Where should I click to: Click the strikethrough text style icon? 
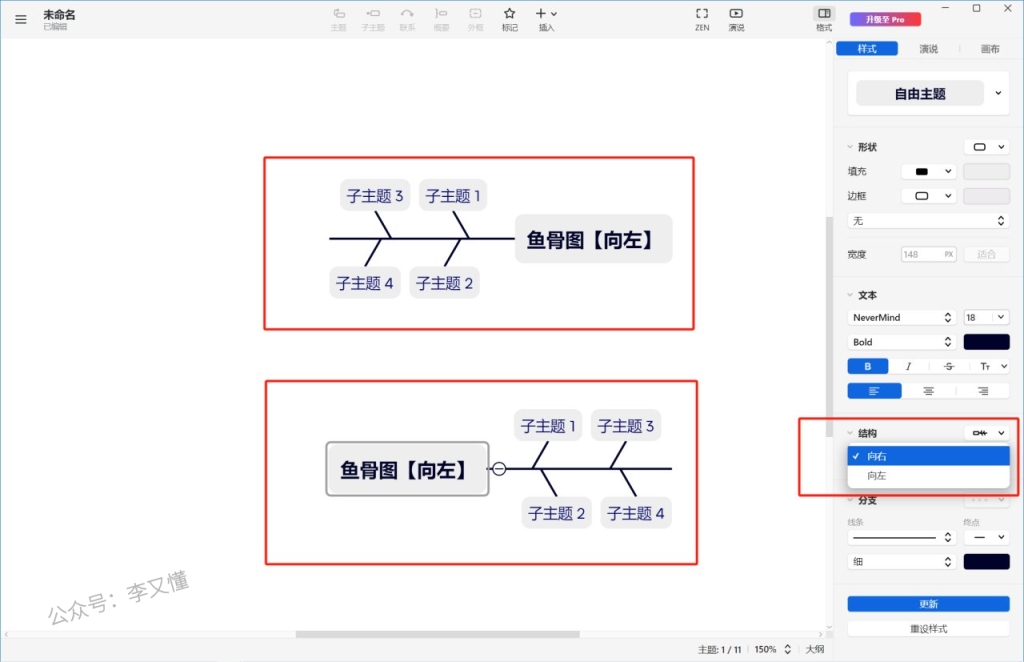(x=948, y=367)
